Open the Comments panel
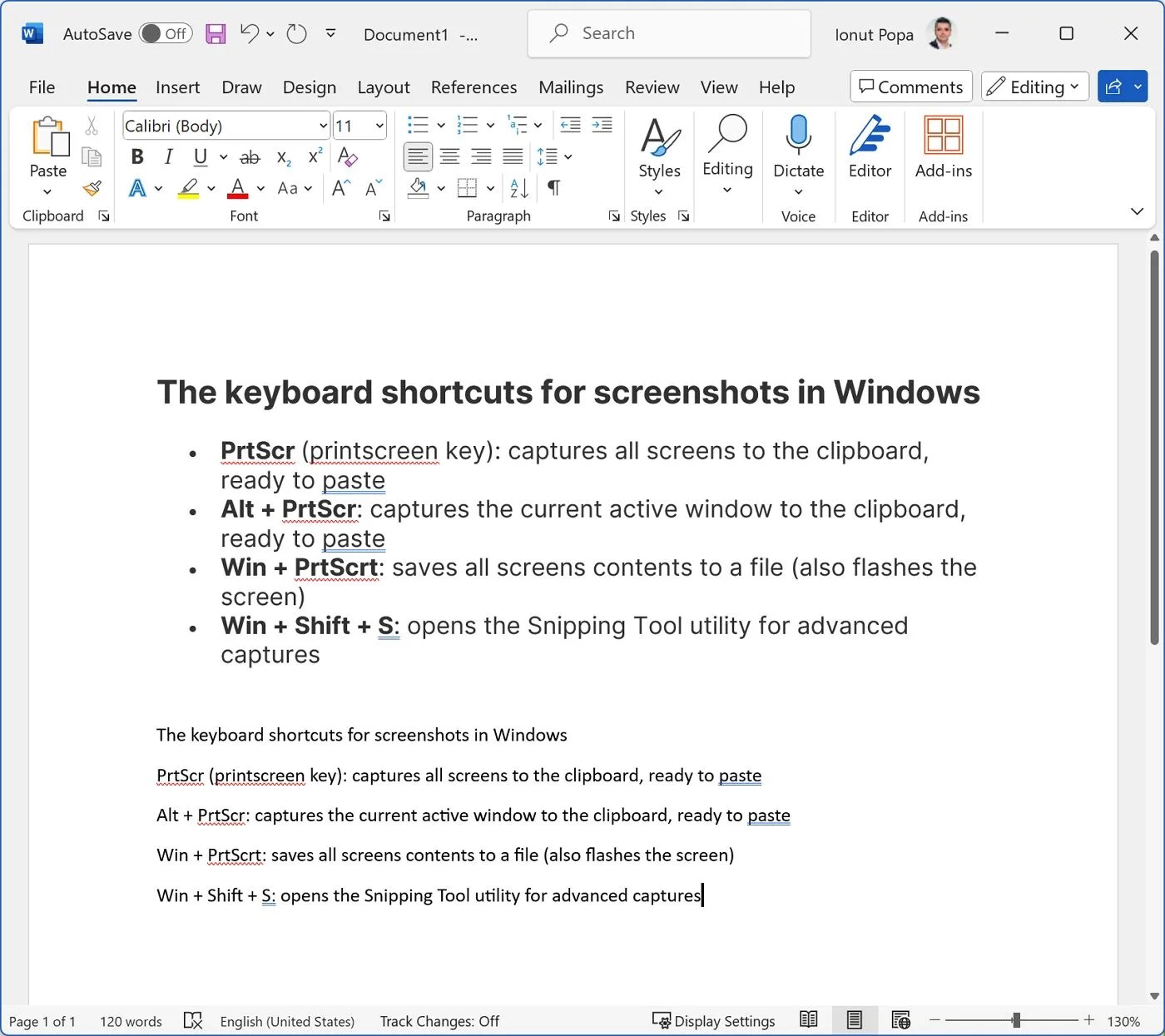Image resolution: width=1165 pixels, height=1036 pixels. click(910, 86)
